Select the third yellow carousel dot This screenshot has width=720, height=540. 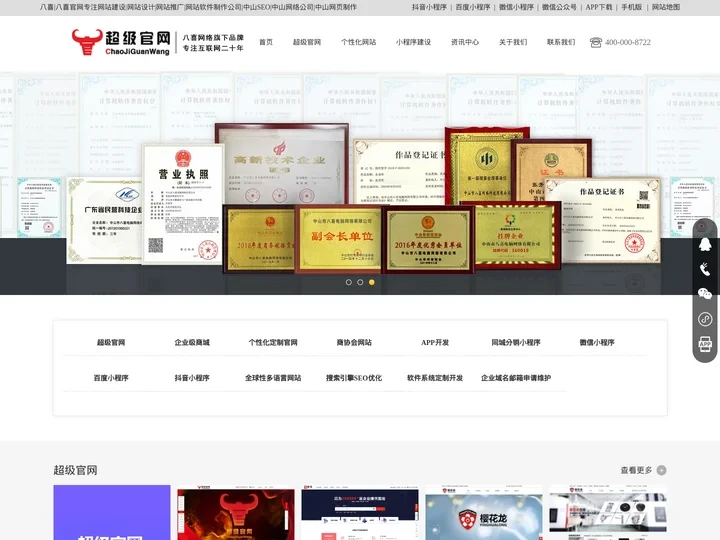[371, 282]
